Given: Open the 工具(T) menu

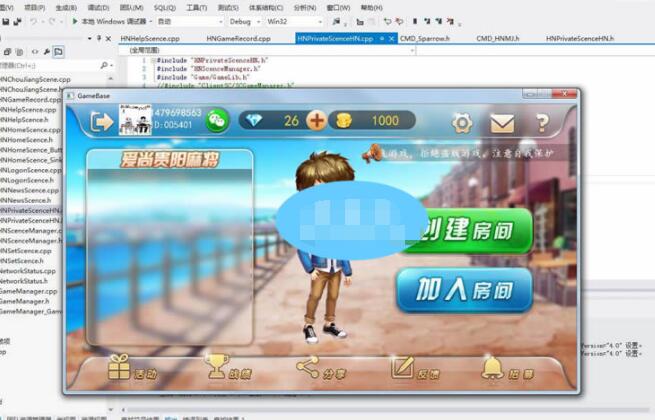Looking at the screenshot, I should 196,8.
